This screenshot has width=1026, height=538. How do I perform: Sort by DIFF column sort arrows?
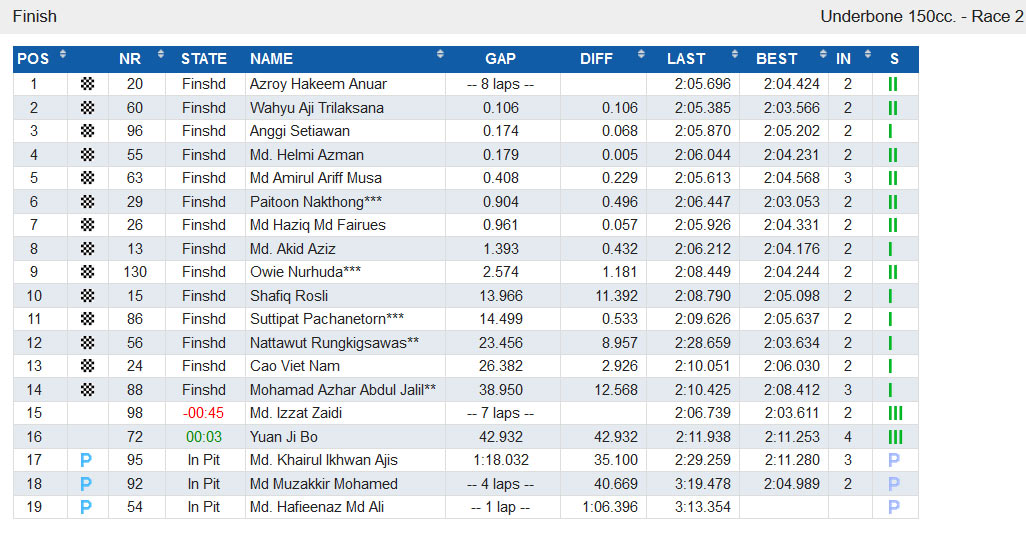[x=641, y=54]
